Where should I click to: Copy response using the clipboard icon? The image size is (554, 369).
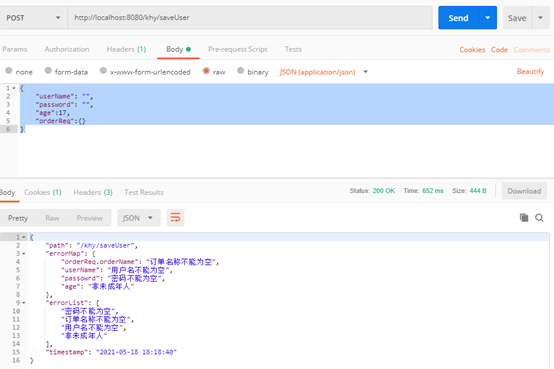[524, 218]
